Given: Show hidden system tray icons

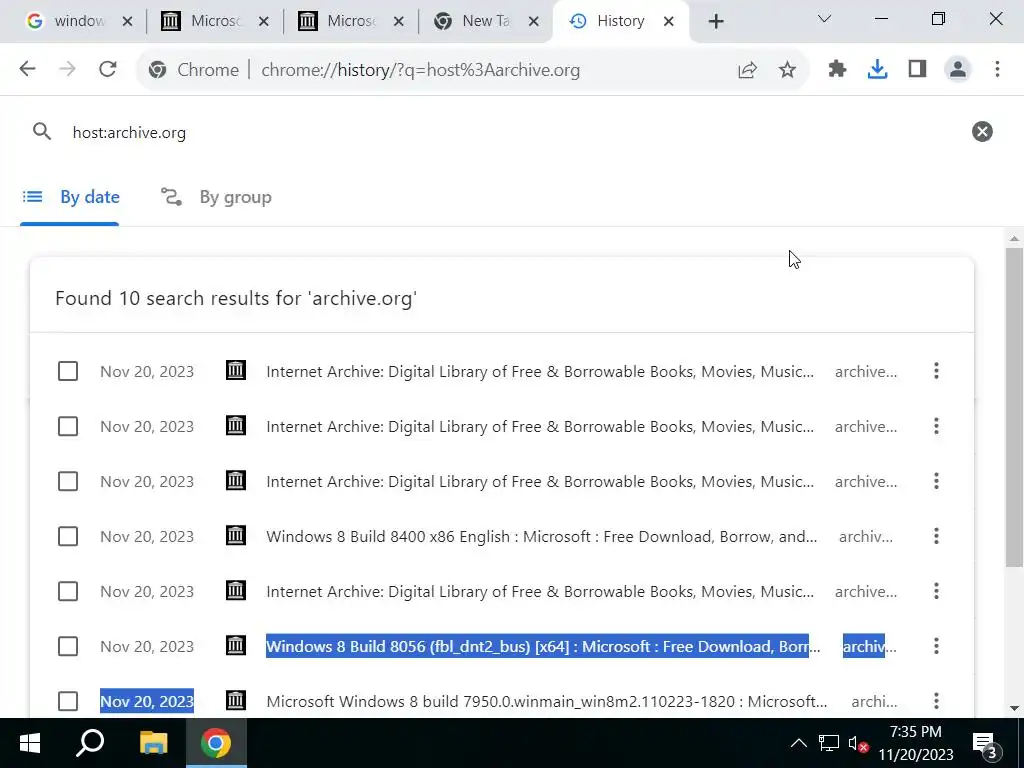Looking at the screenshot, I should click(798, 743).
